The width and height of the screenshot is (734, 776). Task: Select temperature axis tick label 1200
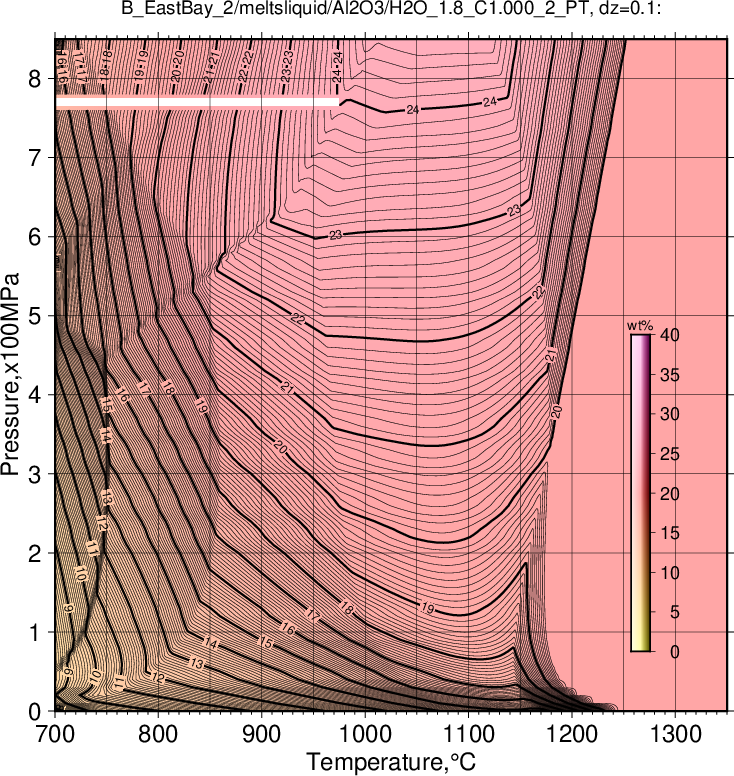pos(572,734)
